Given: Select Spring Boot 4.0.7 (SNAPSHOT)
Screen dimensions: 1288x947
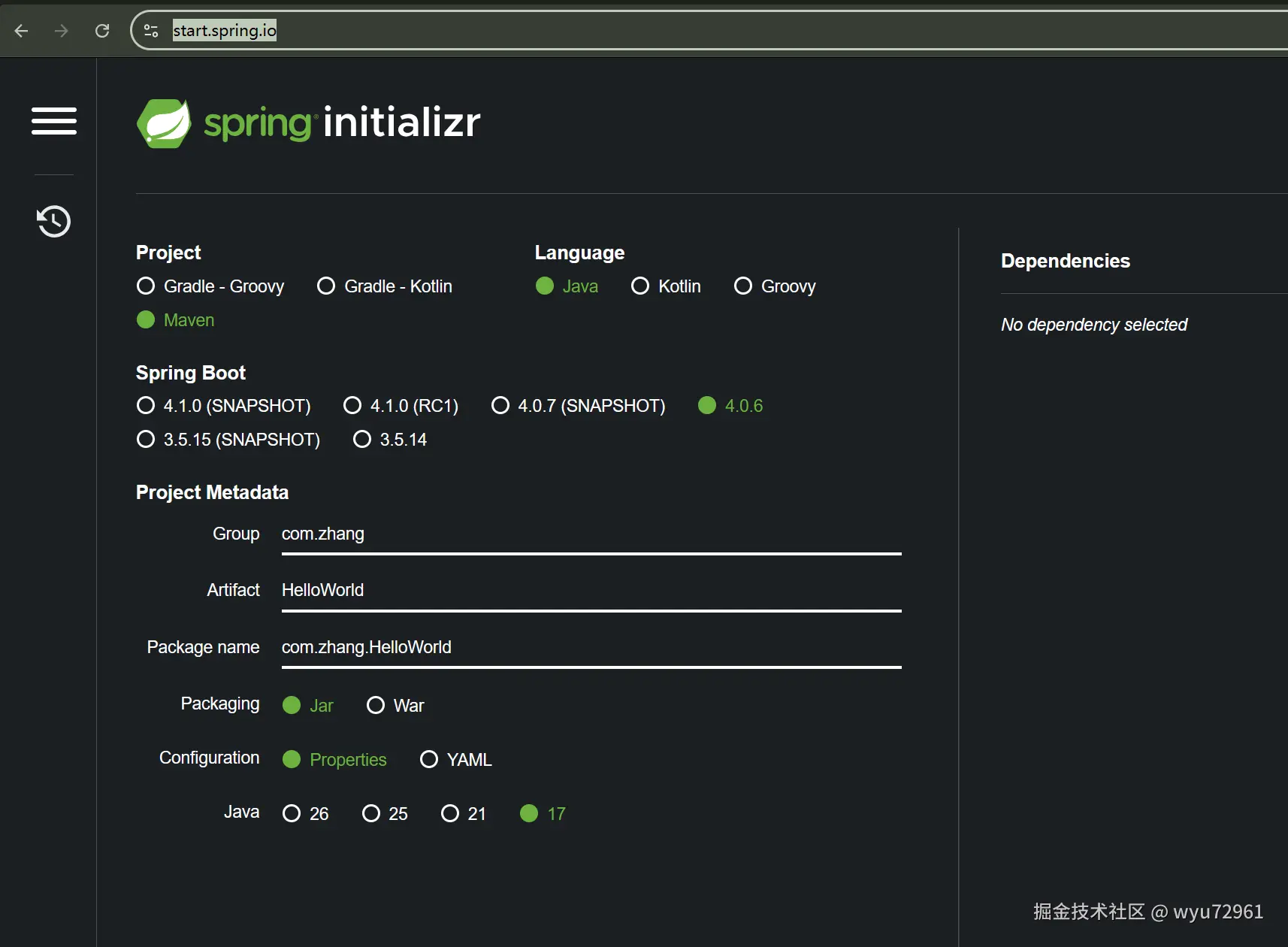Looking at the screenshot, I should (x=578, y=406).
